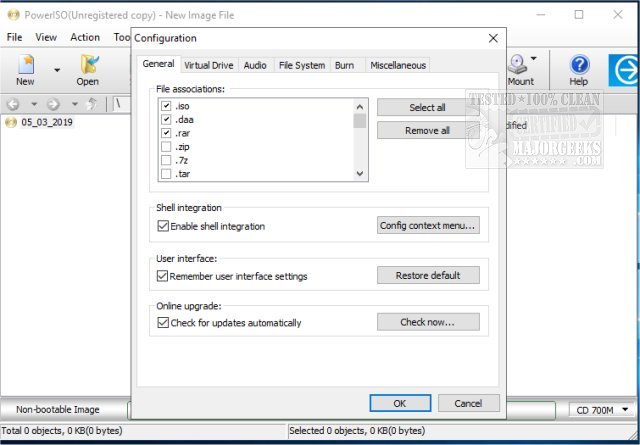
Task: Check the .7z file association
Action: (166, 160)
